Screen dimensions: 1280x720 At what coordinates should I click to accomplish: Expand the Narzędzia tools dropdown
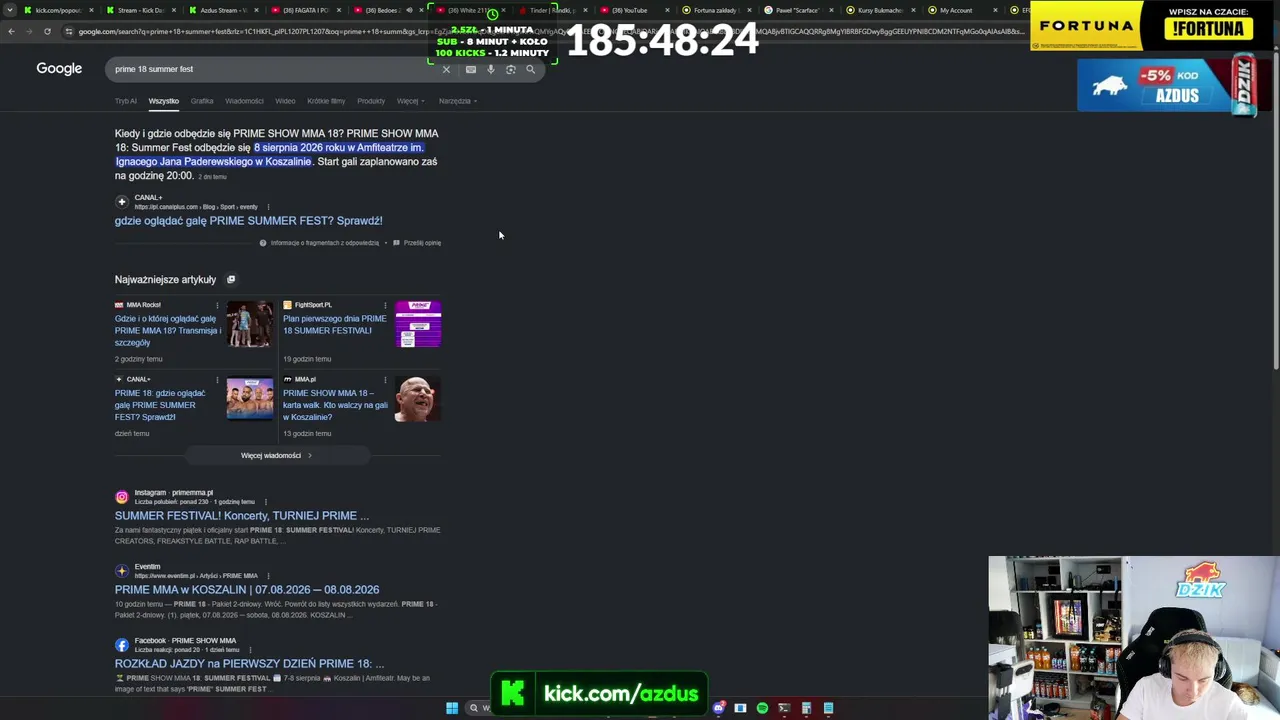click(x=458, y=101)
